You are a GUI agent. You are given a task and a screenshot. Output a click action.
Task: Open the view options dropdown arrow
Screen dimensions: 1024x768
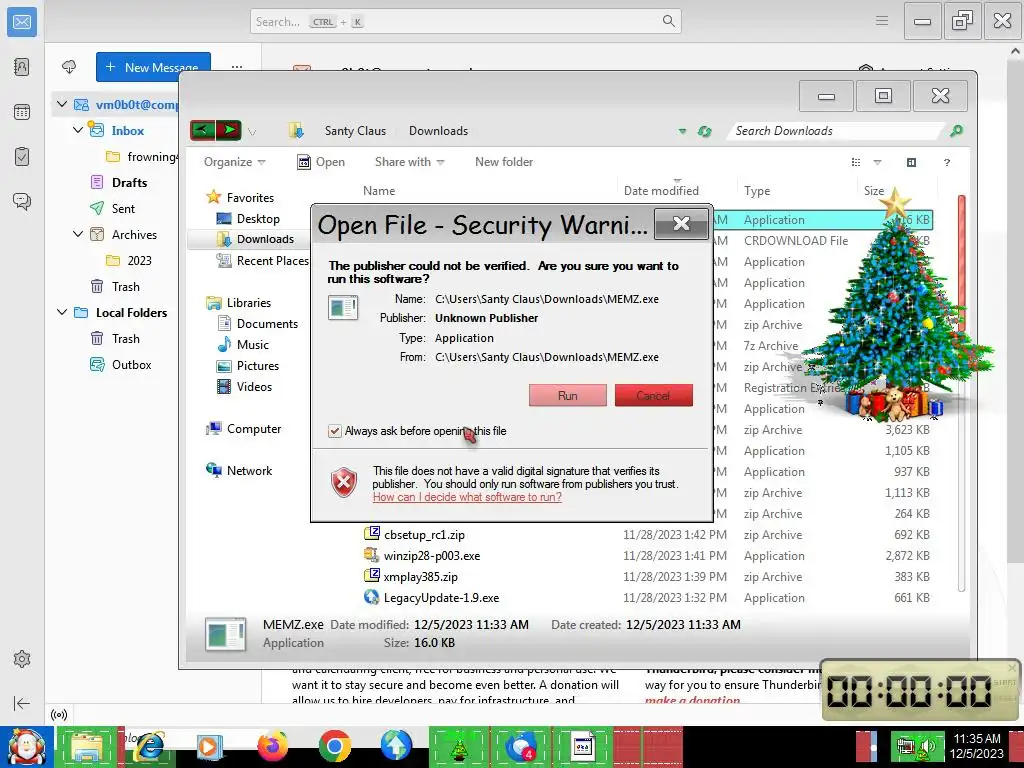877,163
